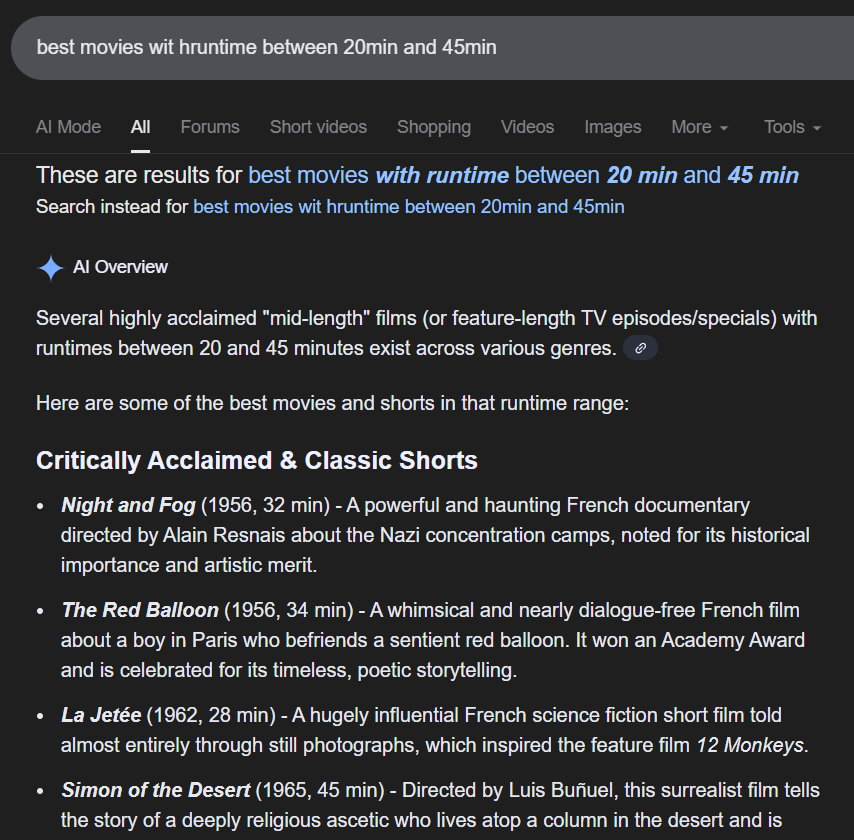Image resolution: width=854 pixels, height=840 pixels.
Task: Open the Forums tab
Action: coord(210,127)
